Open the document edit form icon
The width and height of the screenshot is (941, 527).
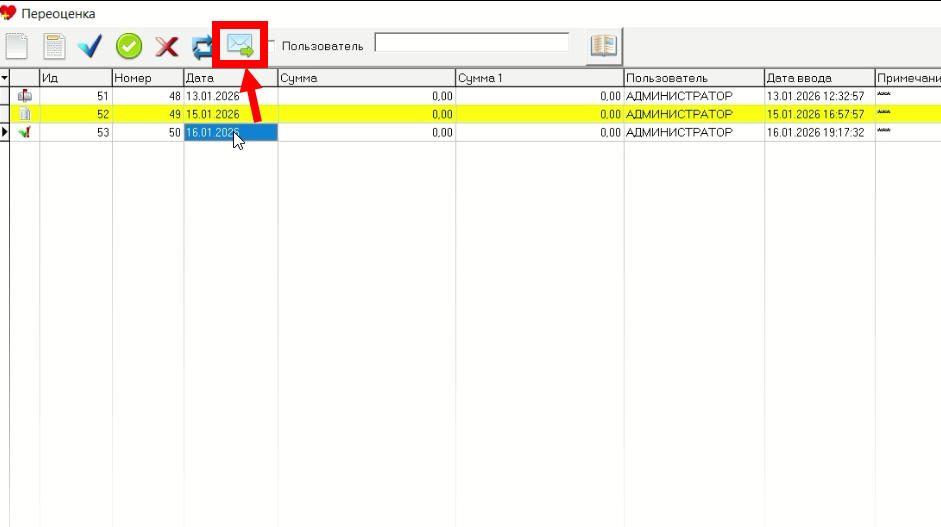(x=54, y=46)
